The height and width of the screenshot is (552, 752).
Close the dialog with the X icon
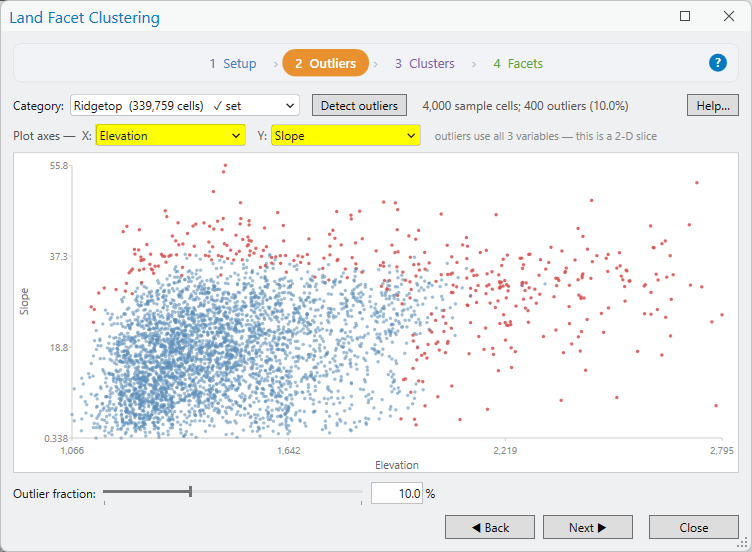728,16
